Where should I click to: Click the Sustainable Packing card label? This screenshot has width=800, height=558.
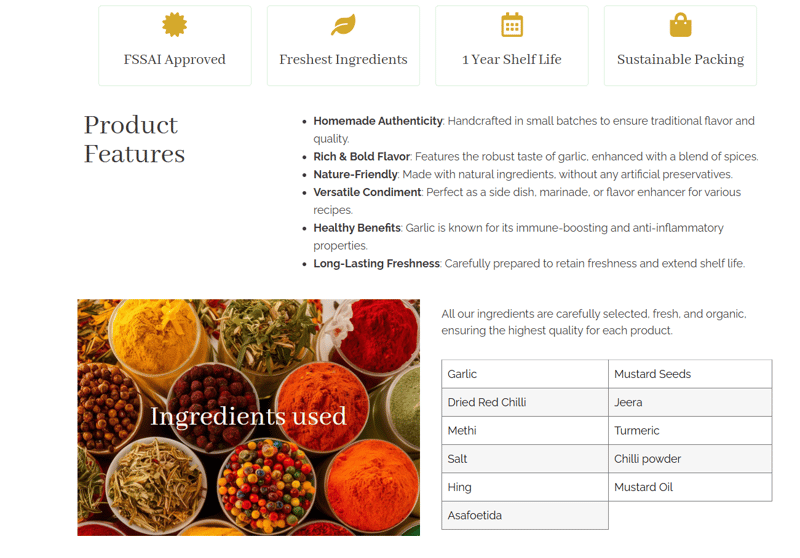[x=680, y=60]
